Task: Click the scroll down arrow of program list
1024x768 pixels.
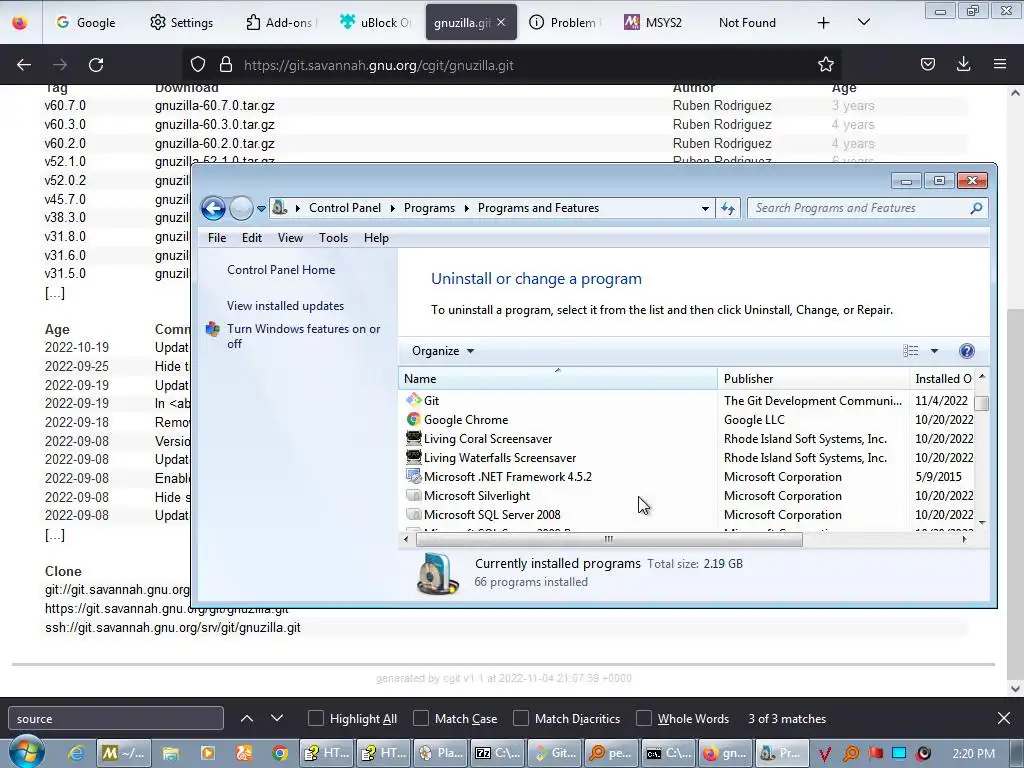Action: click(x=982, y=523)
